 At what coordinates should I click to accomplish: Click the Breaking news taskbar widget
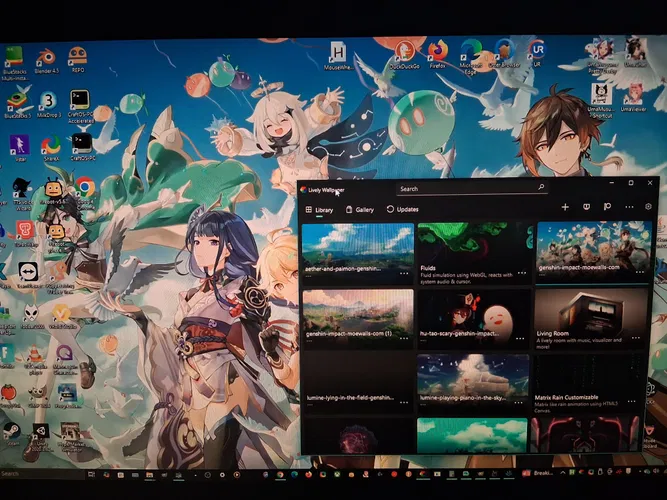point(538,473)
